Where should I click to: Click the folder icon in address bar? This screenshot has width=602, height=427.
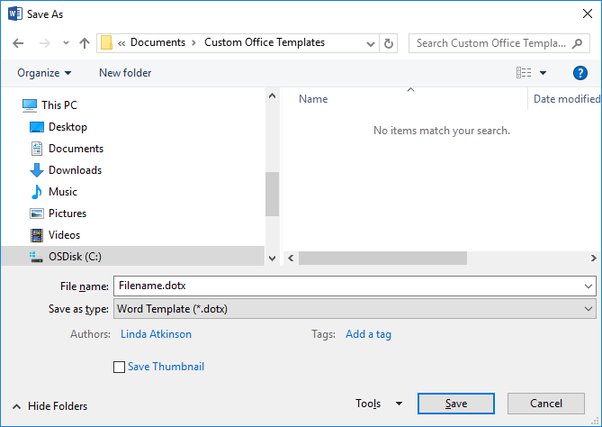[x=106, y=43]
